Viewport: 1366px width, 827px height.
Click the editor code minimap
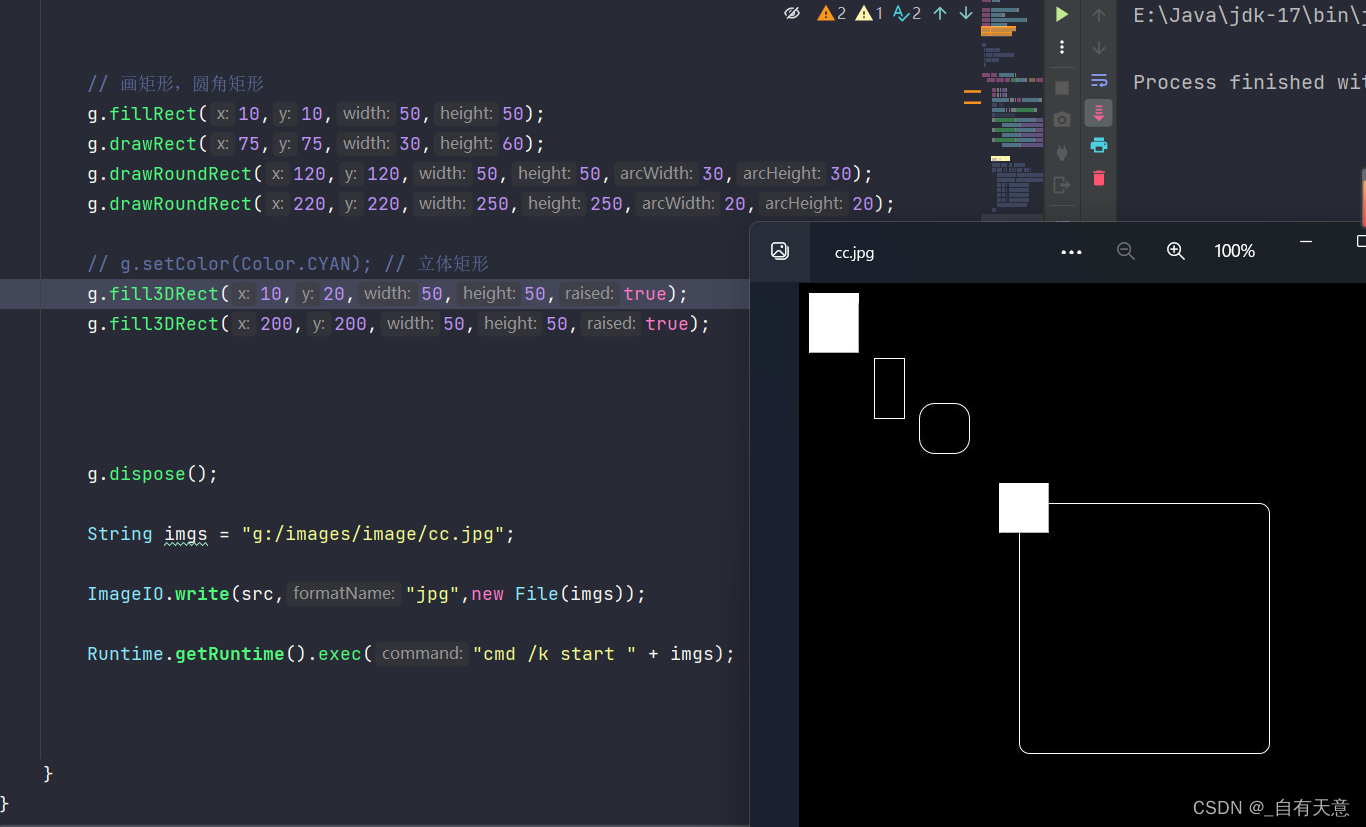pyautogui.click(x=1012, y=108)
